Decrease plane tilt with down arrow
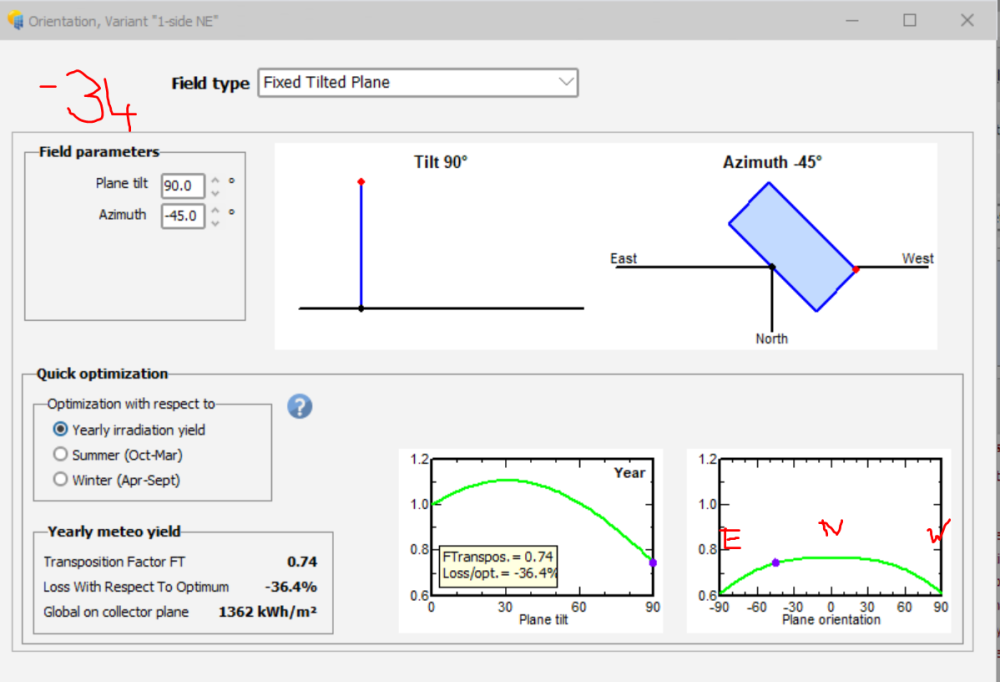The image size is (1000, 682). pos(214,192)
